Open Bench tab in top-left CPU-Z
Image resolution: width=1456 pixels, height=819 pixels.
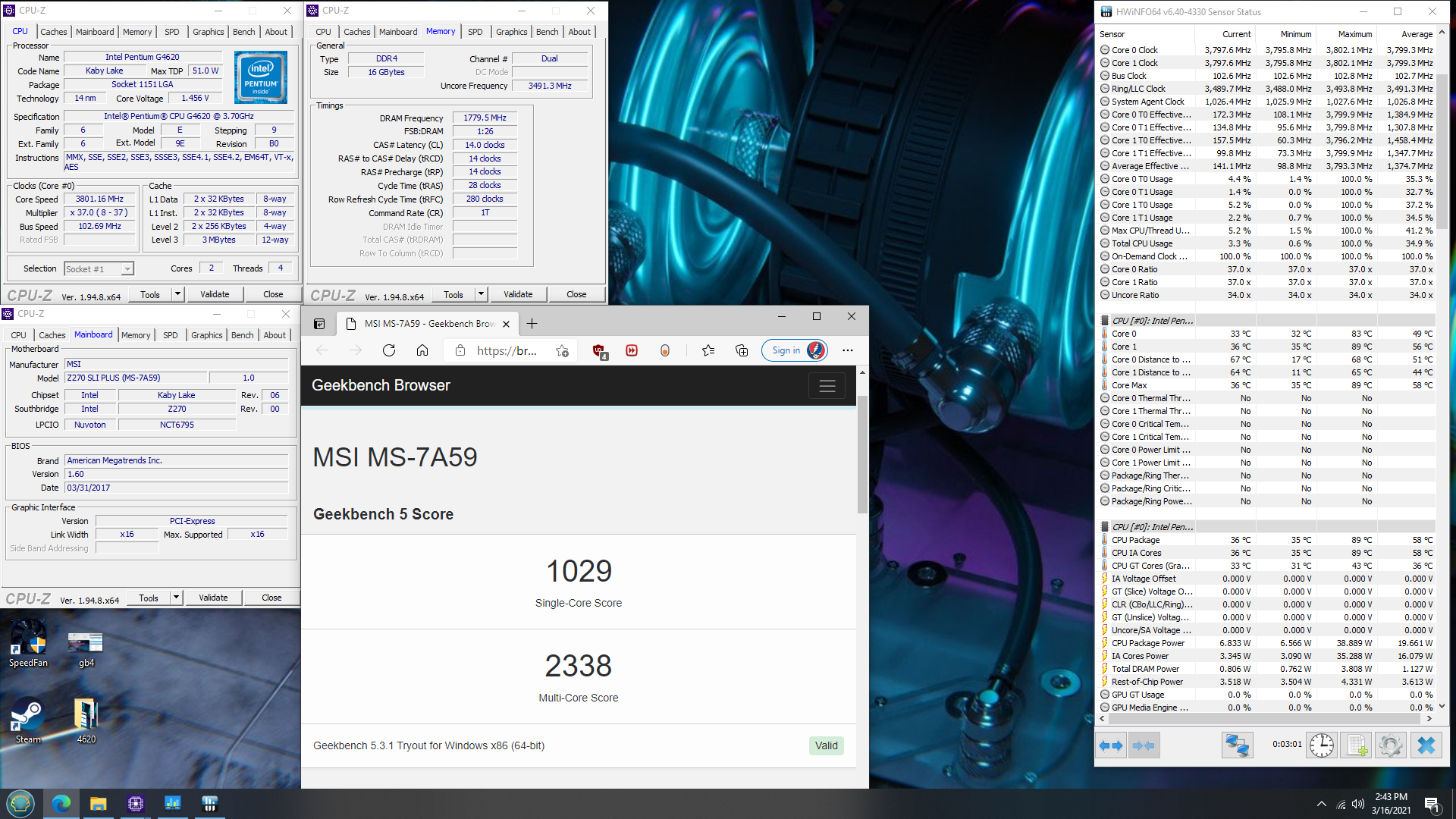tap(244, 32)
